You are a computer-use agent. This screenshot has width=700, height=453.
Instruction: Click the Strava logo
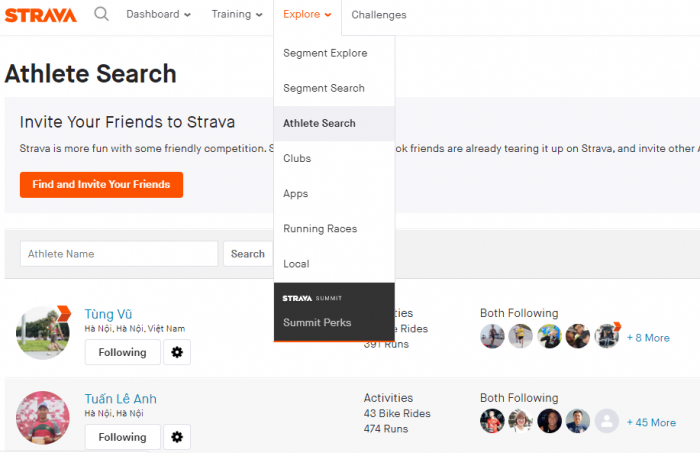coord(41,15)
